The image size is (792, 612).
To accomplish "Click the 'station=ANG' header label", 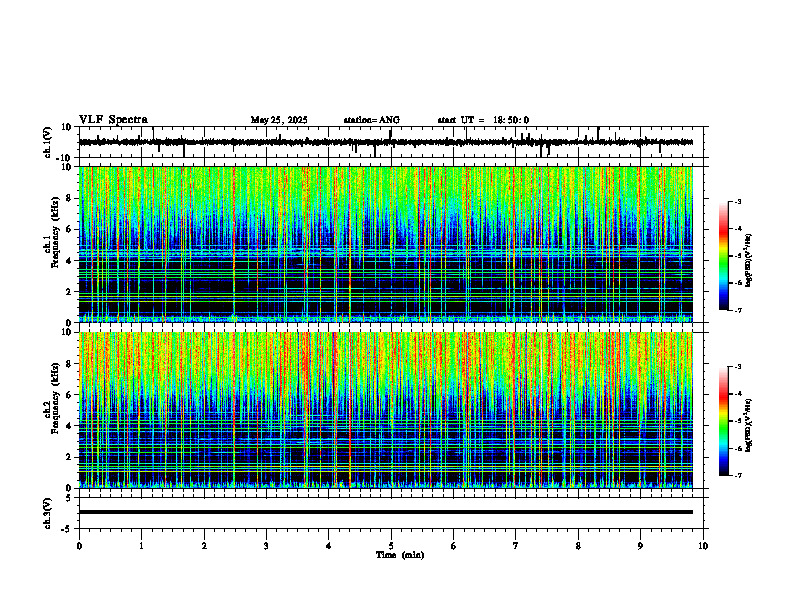I will pyautogui.click(x=372, y=120).
